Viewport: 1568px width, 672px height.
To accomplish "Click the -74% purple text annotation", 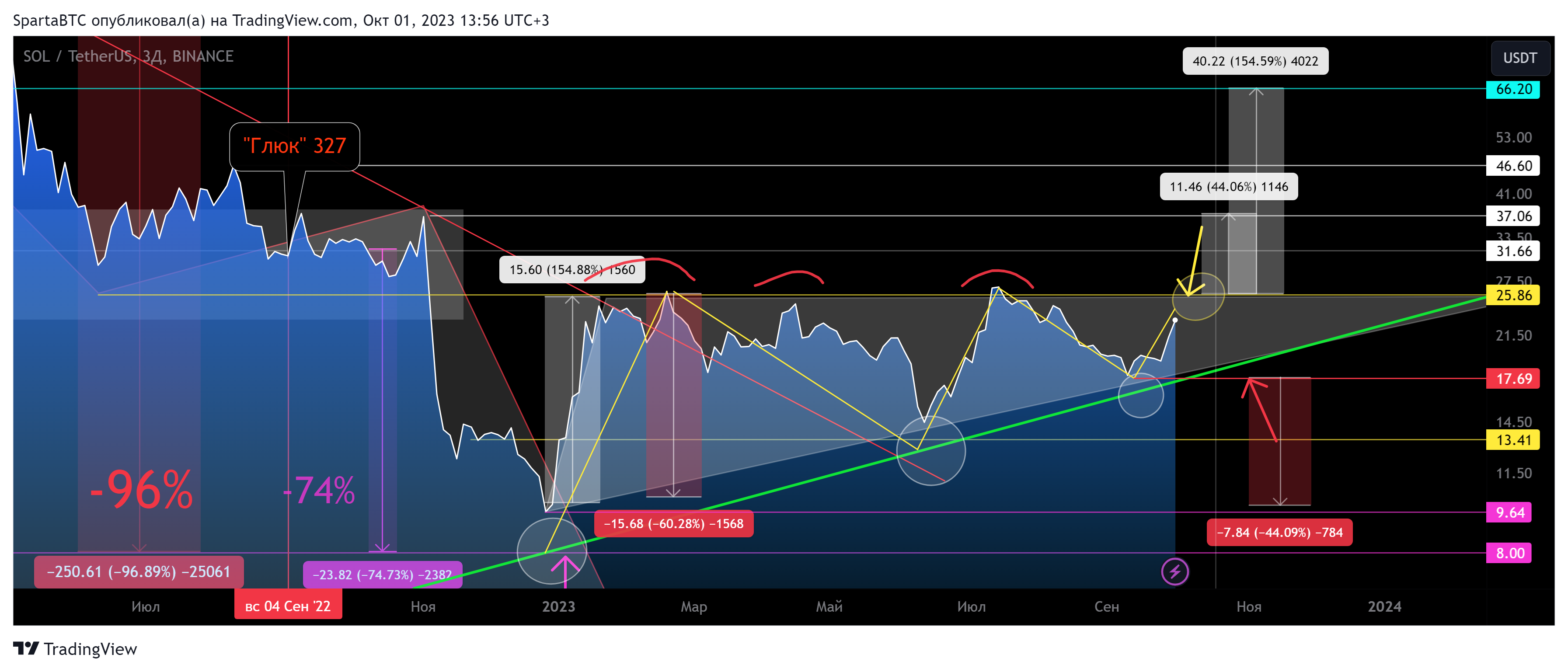I will [x=320, y=490].
